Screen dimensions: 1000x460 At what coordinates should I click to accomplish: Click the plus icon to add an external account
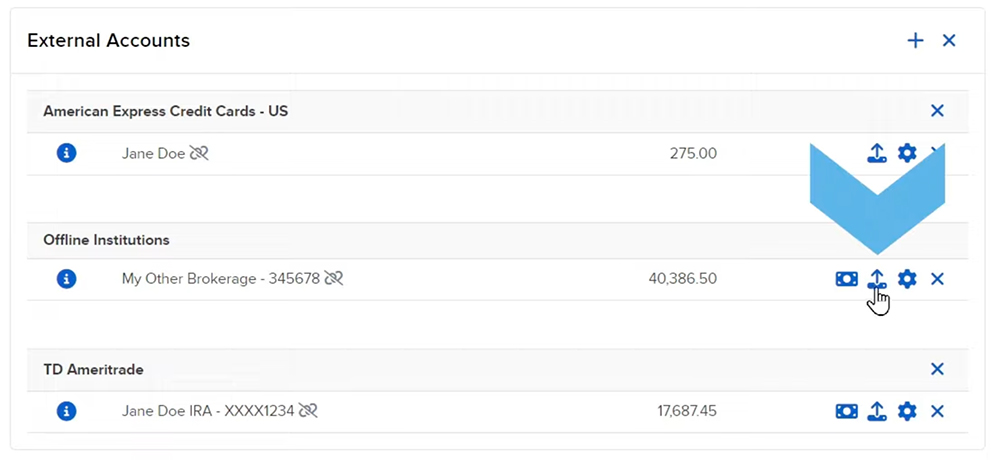[915, 41]
